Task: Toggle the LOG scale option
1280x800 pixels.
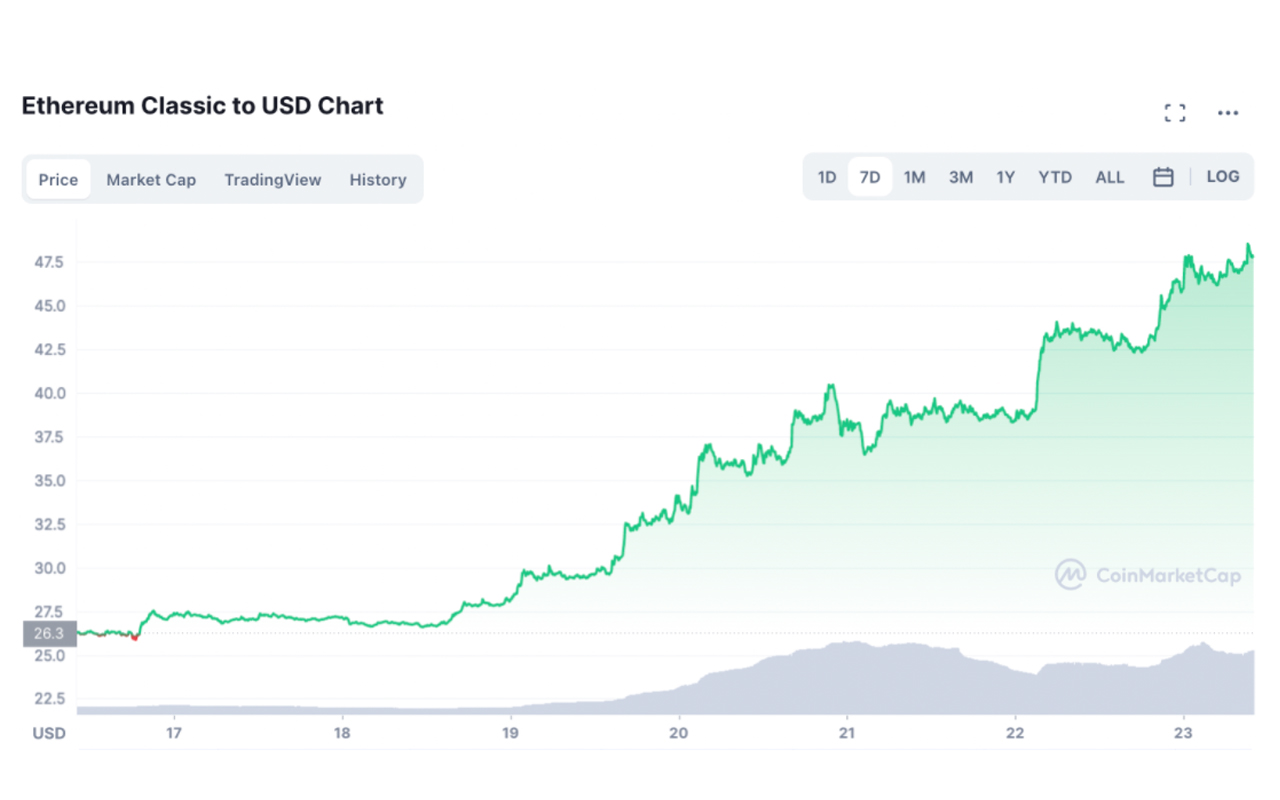Action: (1223, 177)
